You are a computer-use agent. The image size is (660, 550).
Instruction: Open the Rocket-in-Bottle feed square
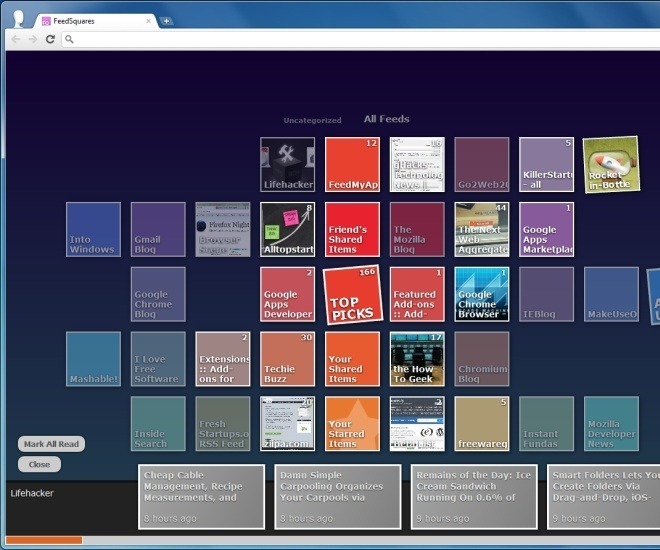point(611,165)
